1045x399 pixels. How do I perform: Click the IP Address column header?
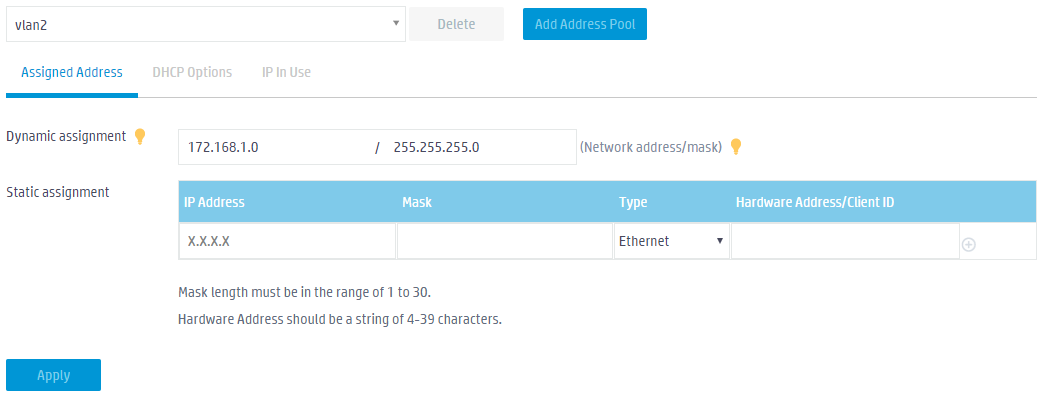(x=215, y=202)
